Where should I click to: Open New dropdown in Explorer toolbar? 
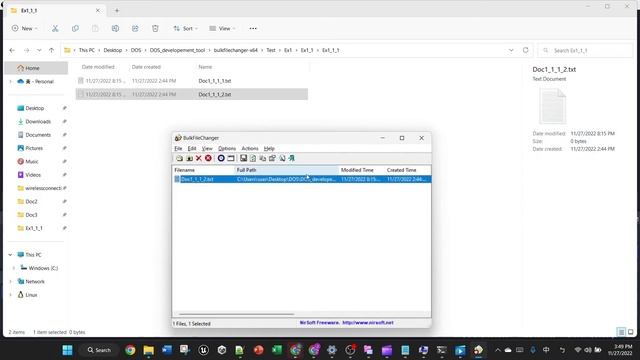pyautogui.click(x=24, y=29)
